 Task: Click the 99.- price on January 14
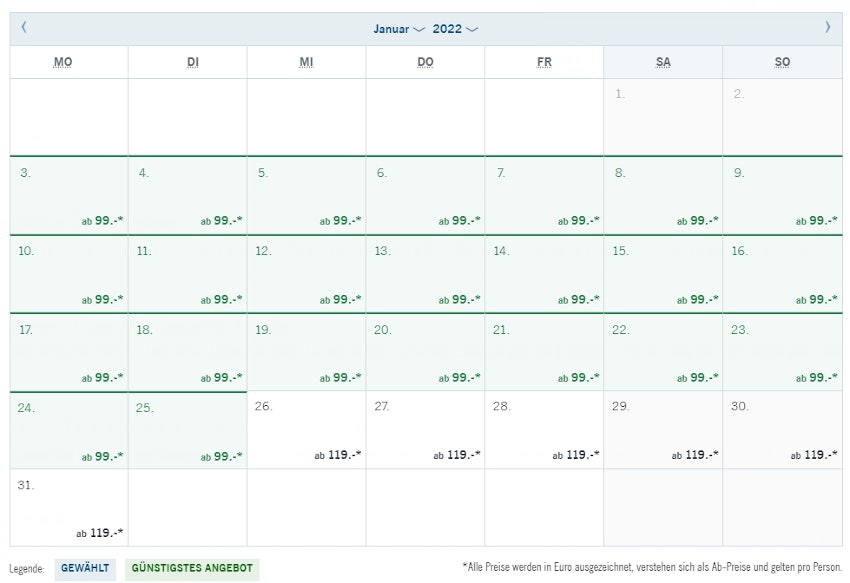583,299
